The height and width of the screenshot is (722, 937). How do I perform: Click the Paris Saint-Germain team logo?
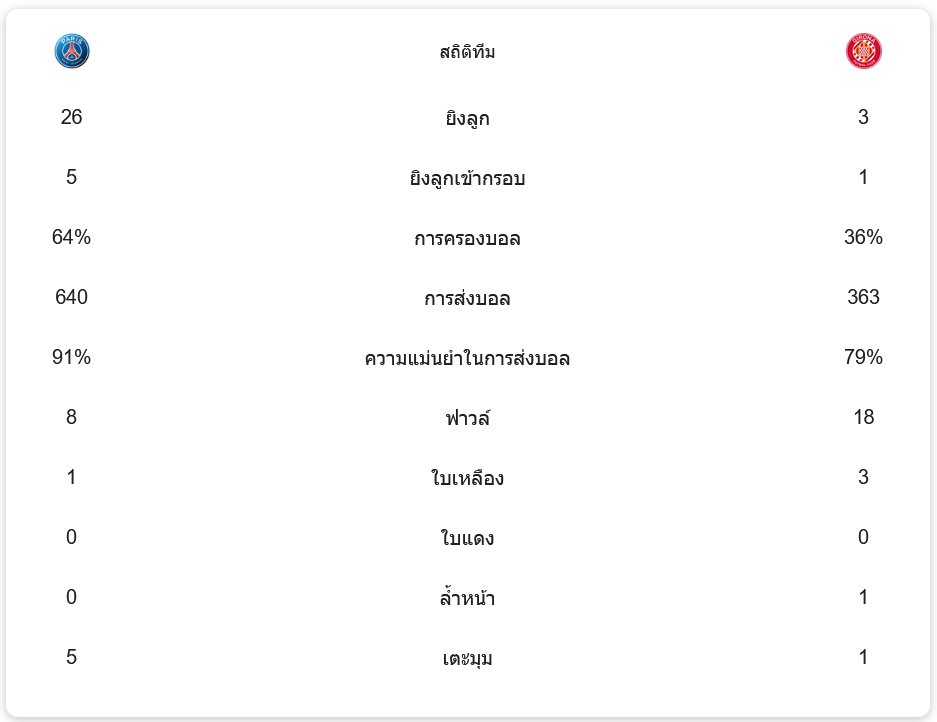(72, 51)
